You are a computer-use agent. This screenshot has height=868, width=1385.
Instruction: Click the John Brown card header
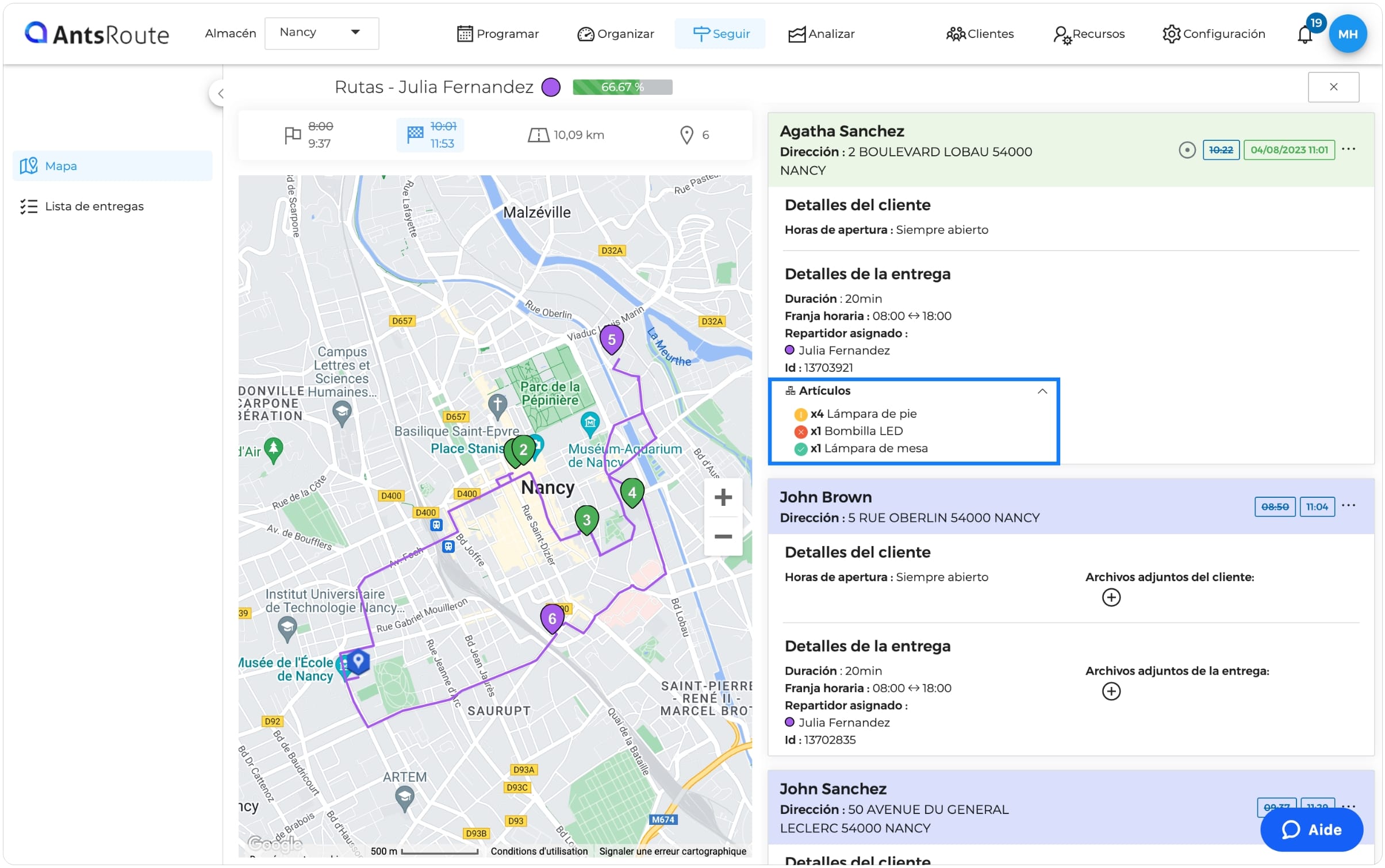point(1071,506)
